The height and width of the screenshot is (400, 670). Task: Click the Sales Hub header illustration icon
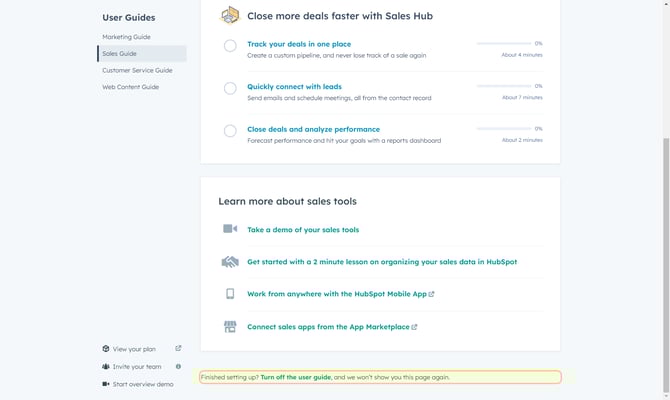click(x=230, y=15)
